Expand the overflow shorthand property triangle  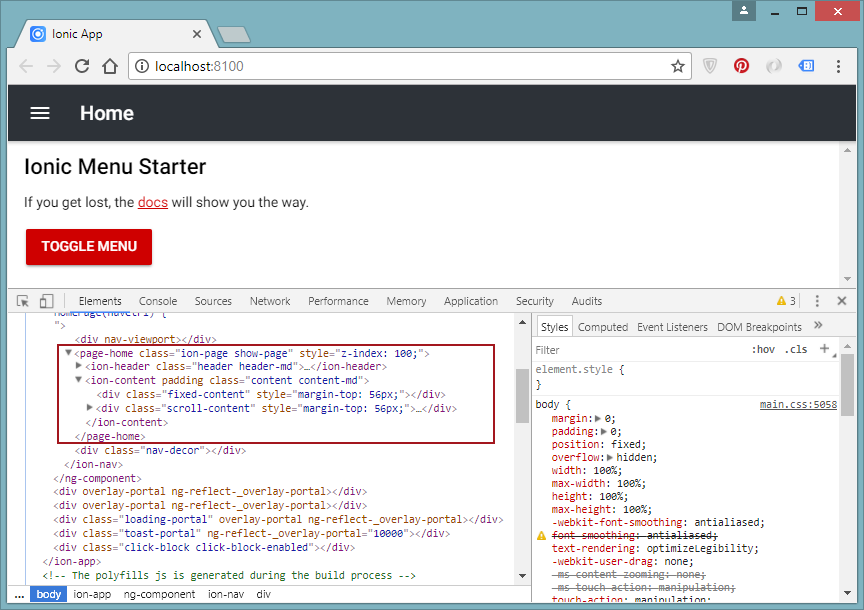coord(610,457)
